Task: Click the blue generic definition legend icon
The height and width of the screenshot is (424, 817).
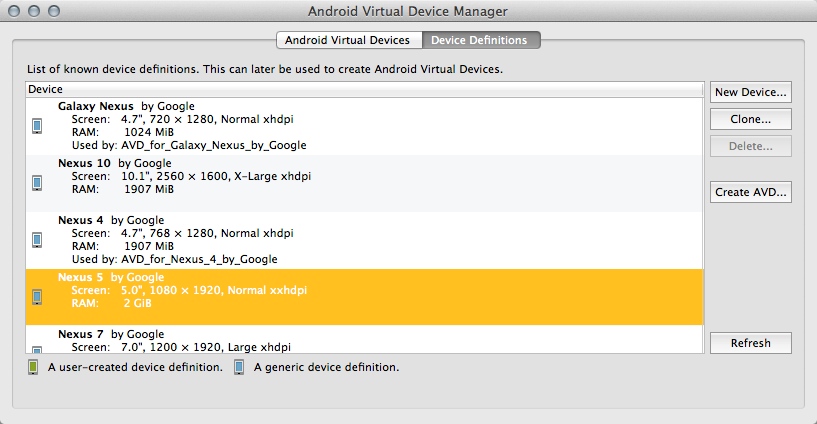Action: click(239, 367)
